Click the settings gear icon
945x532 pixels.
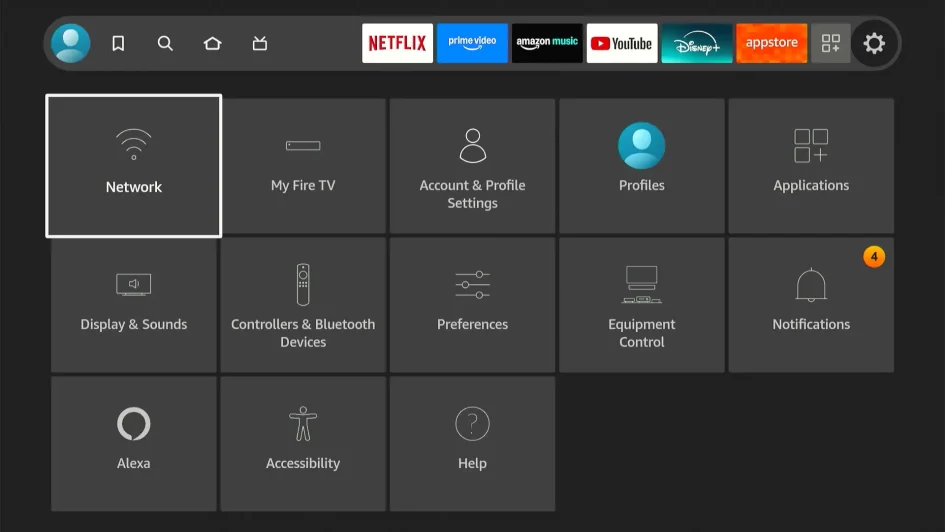[x=874, y=43]
